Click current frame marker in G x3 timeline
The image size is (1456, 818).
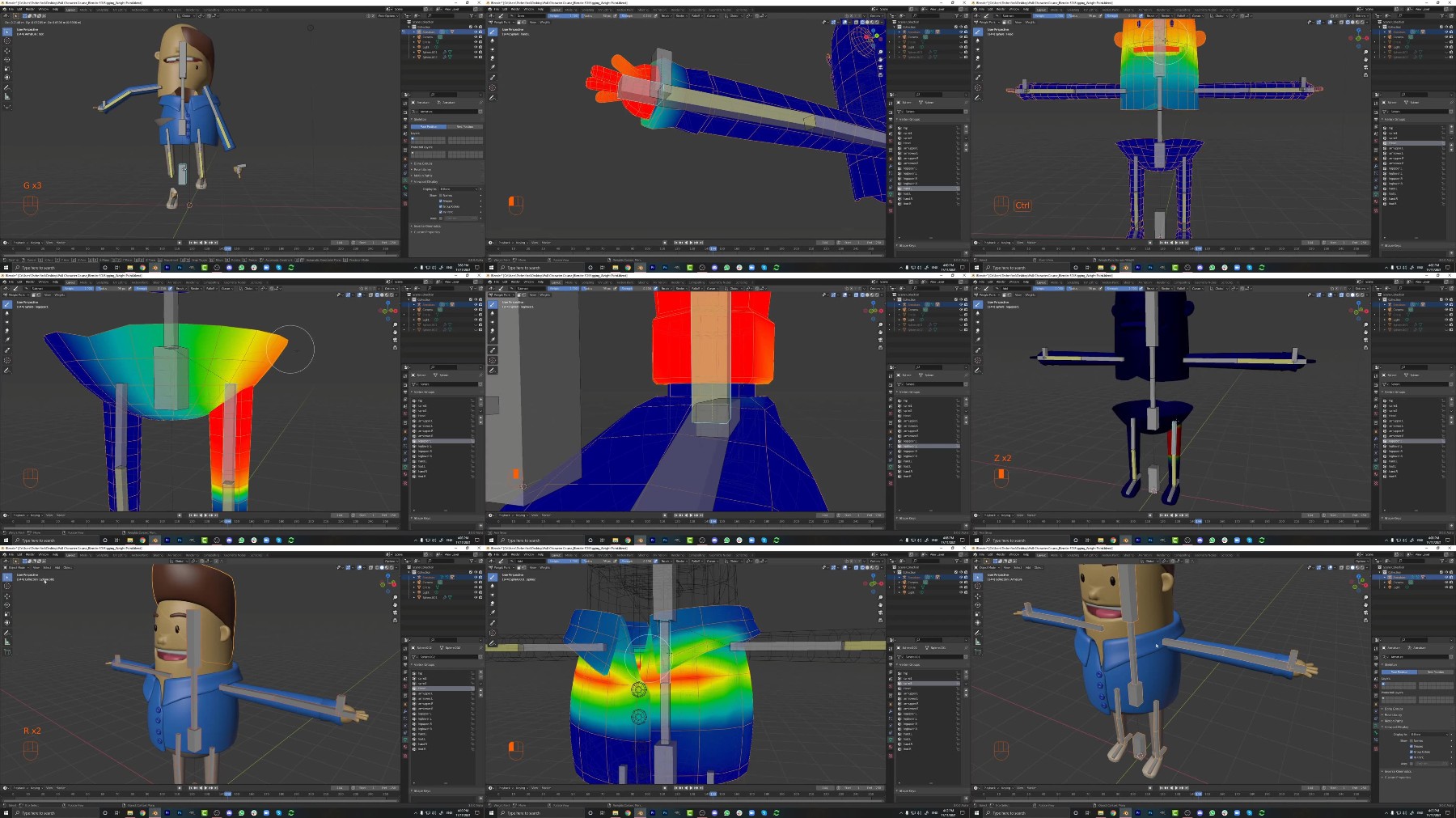228,248
